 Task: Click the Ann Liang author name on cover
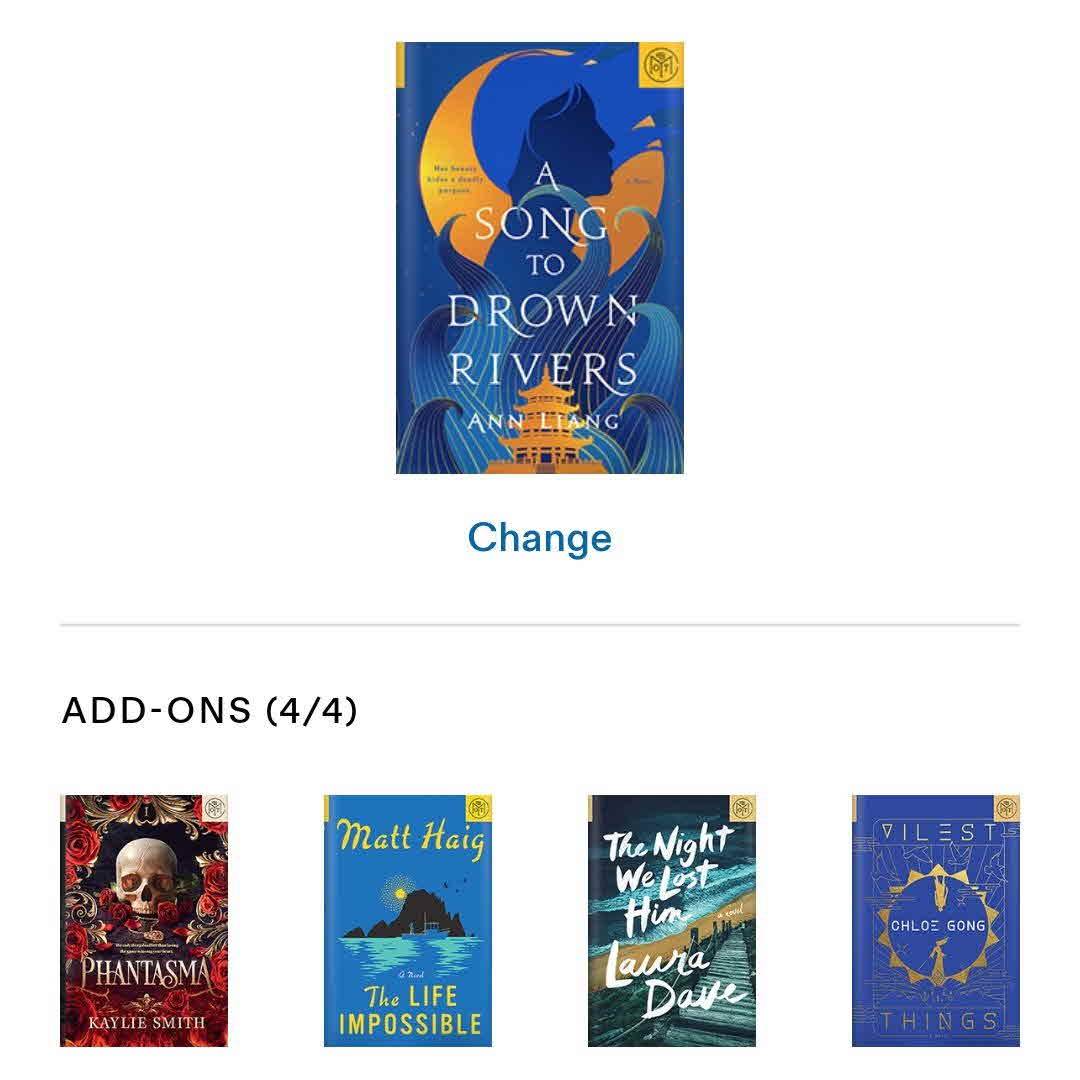pyautogui.click(x=543, y=421)
